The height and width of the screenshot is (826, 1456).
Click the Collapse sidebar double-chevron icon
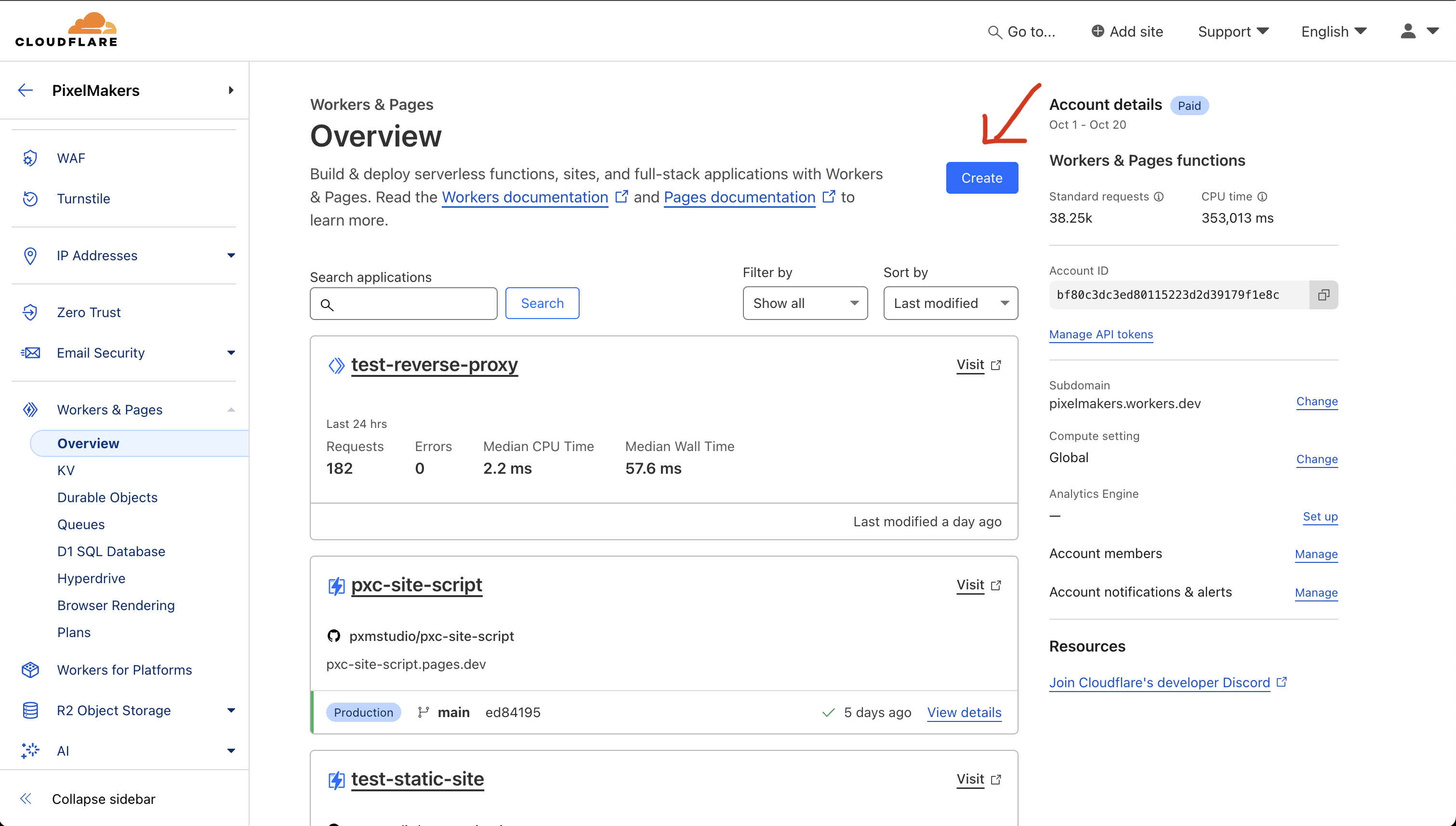click(26, 799)
